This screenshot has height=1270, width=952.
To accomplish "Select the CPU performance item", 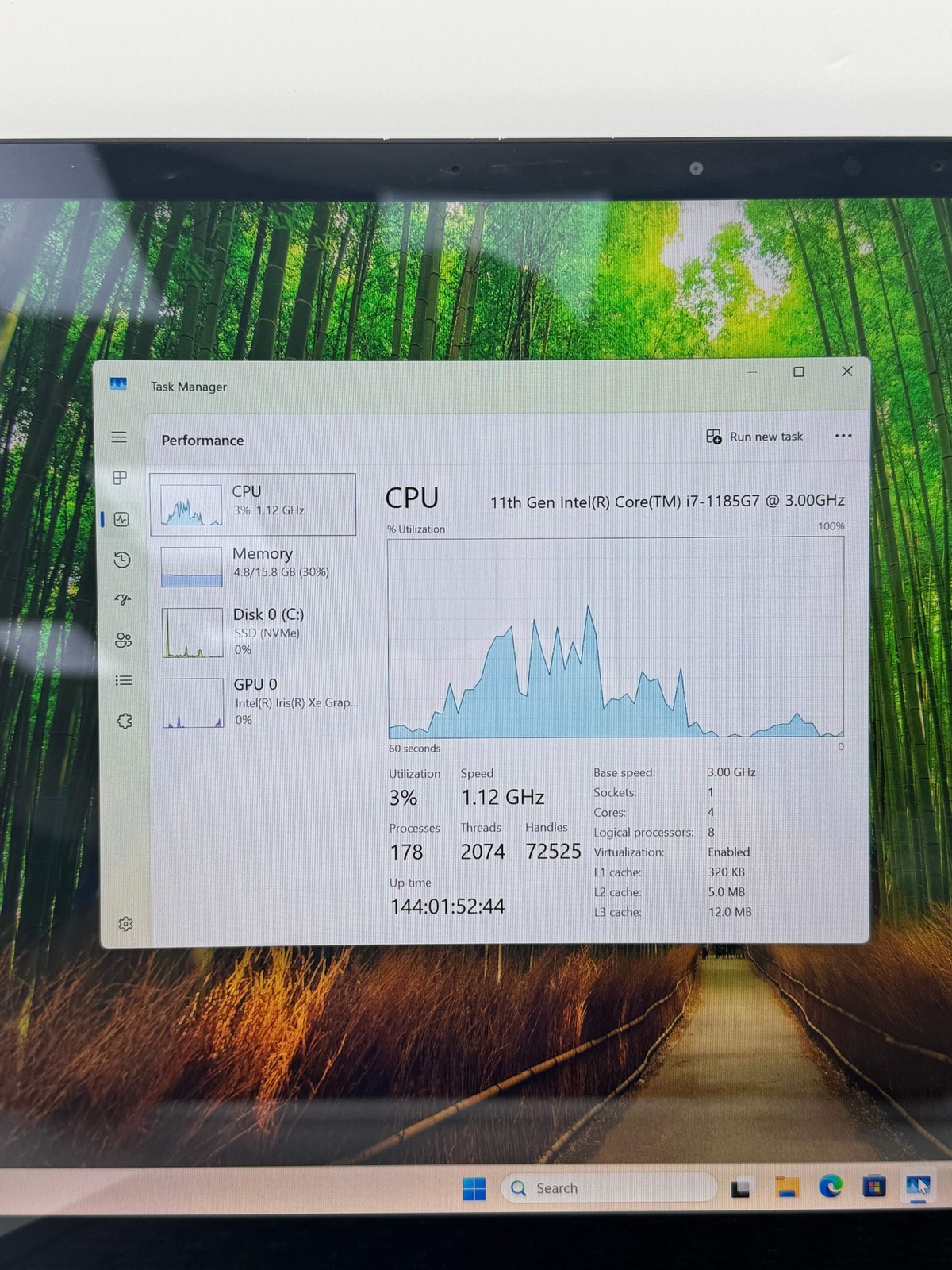I will [x=253, y=504].
